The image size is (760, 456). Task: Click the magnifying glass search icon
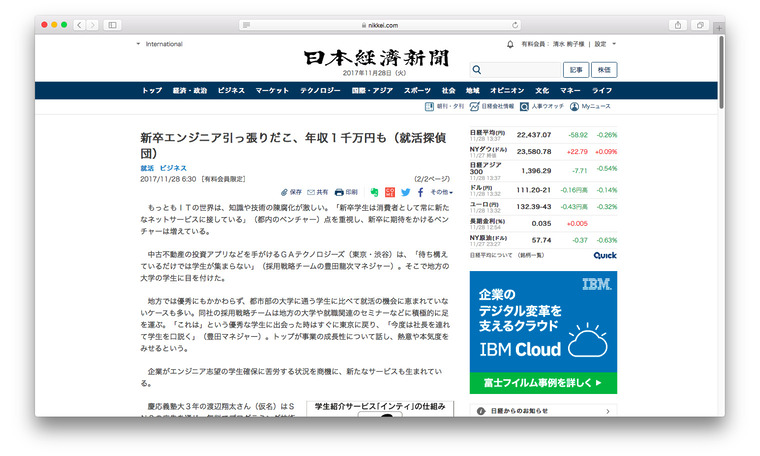pos(476,70)
